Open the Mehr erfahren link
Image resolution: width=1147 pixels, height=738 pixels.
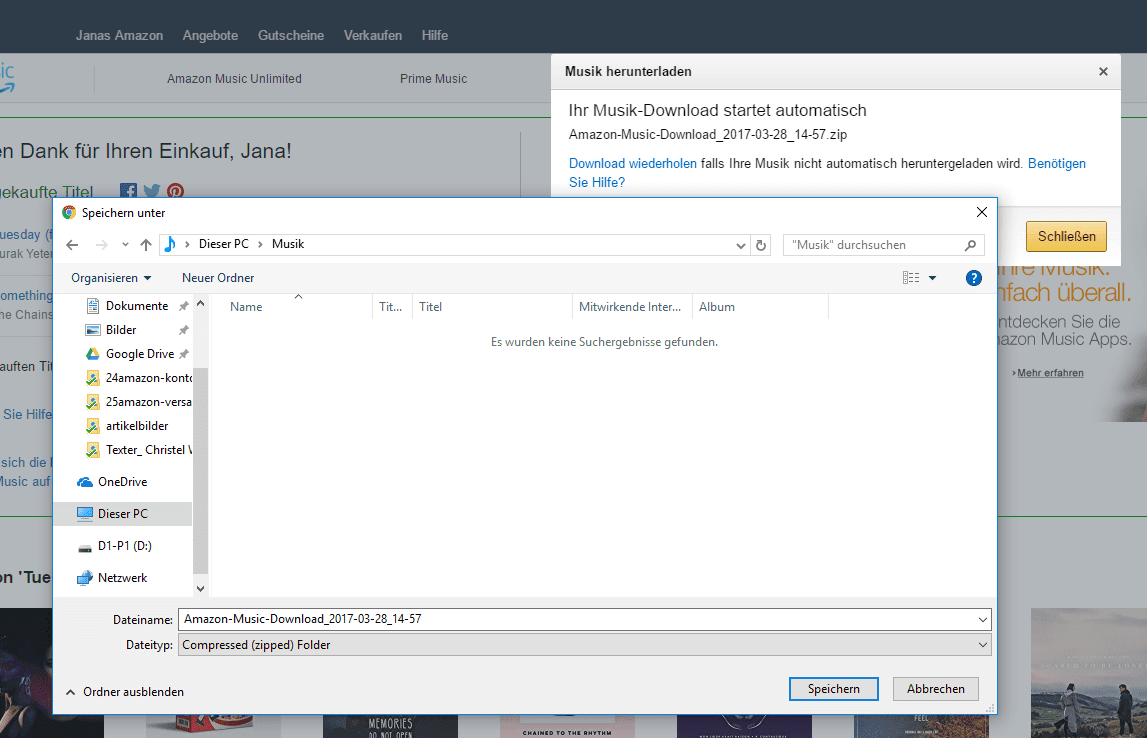(x=1049, y=373)
